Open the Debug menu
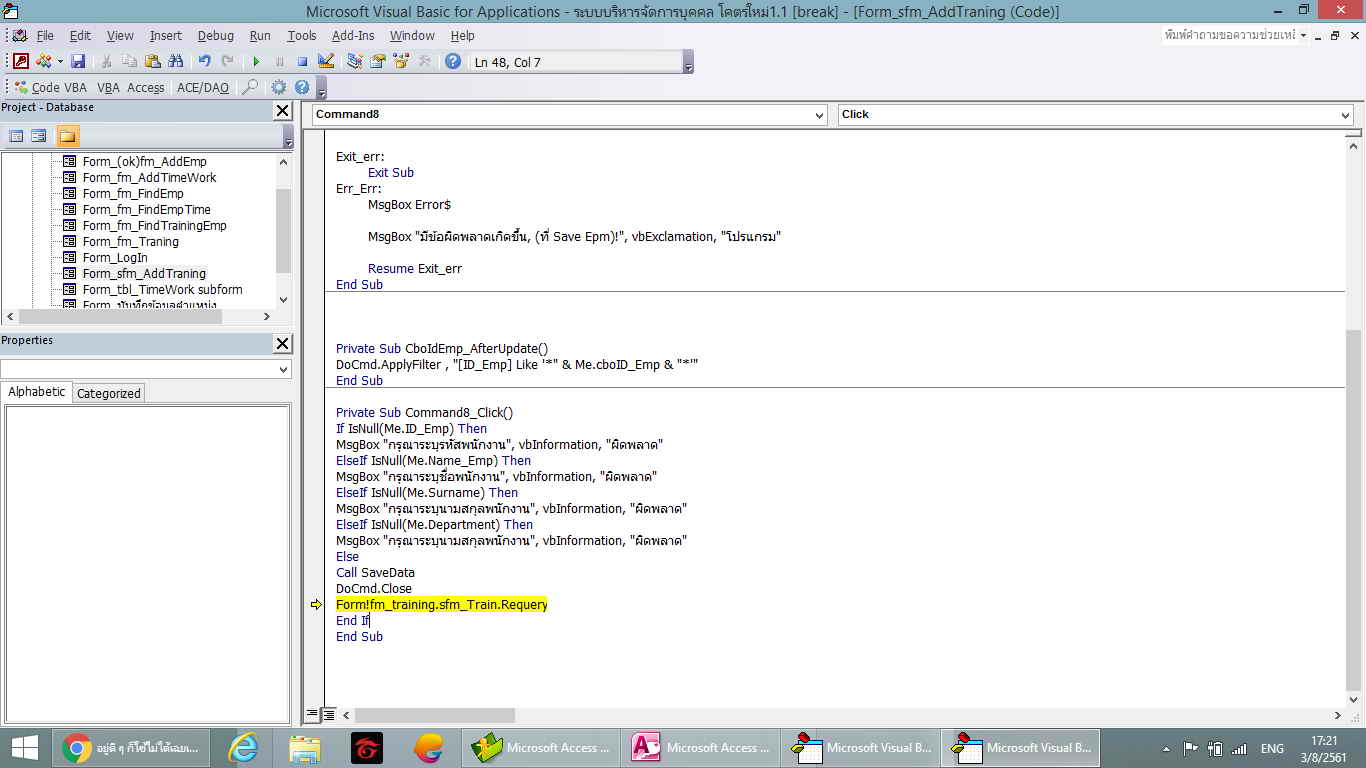The image size is (1366, 768). [x=215, y=36]
